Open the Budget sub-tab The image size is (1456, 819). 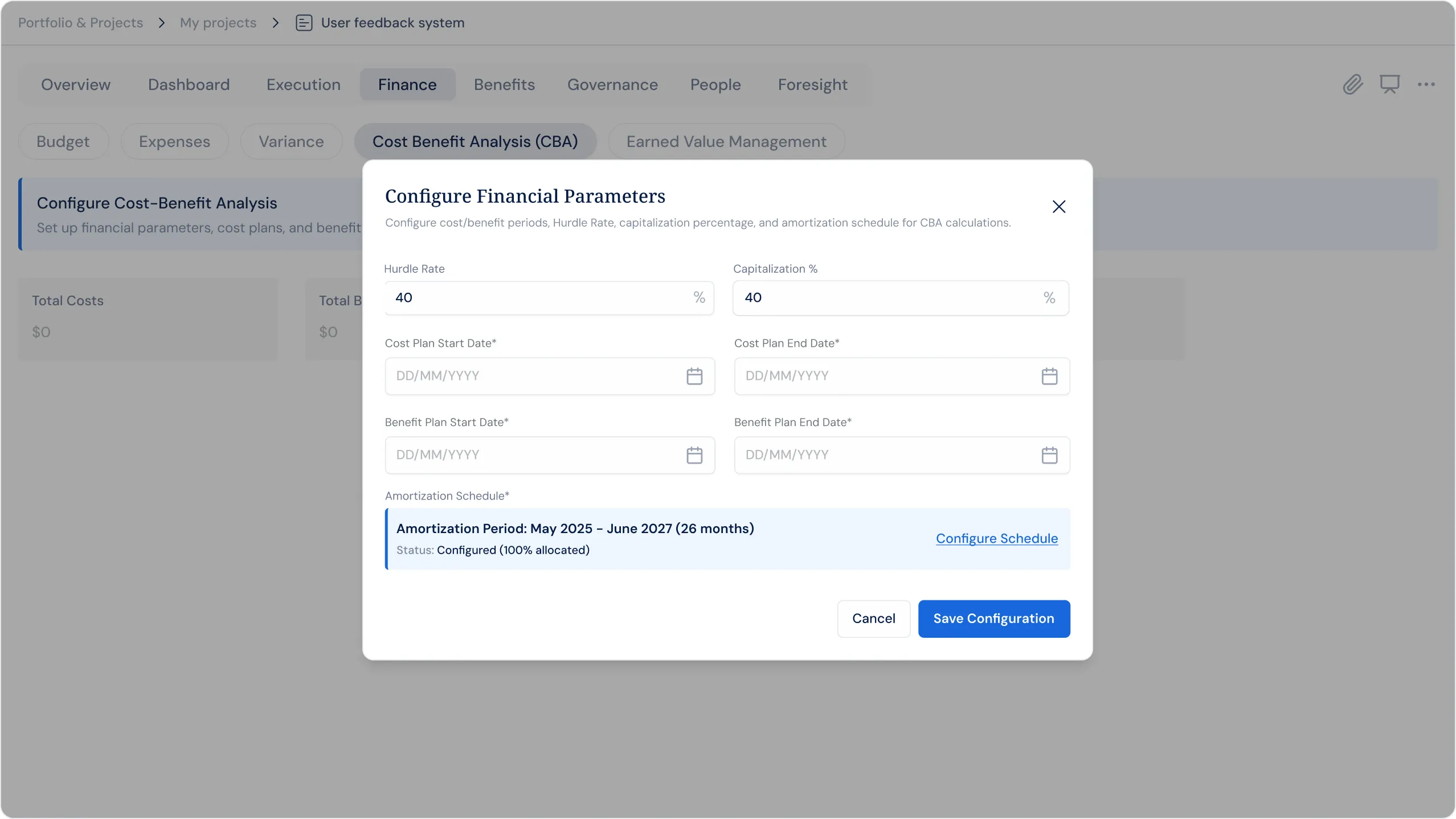tap(63, 141)
